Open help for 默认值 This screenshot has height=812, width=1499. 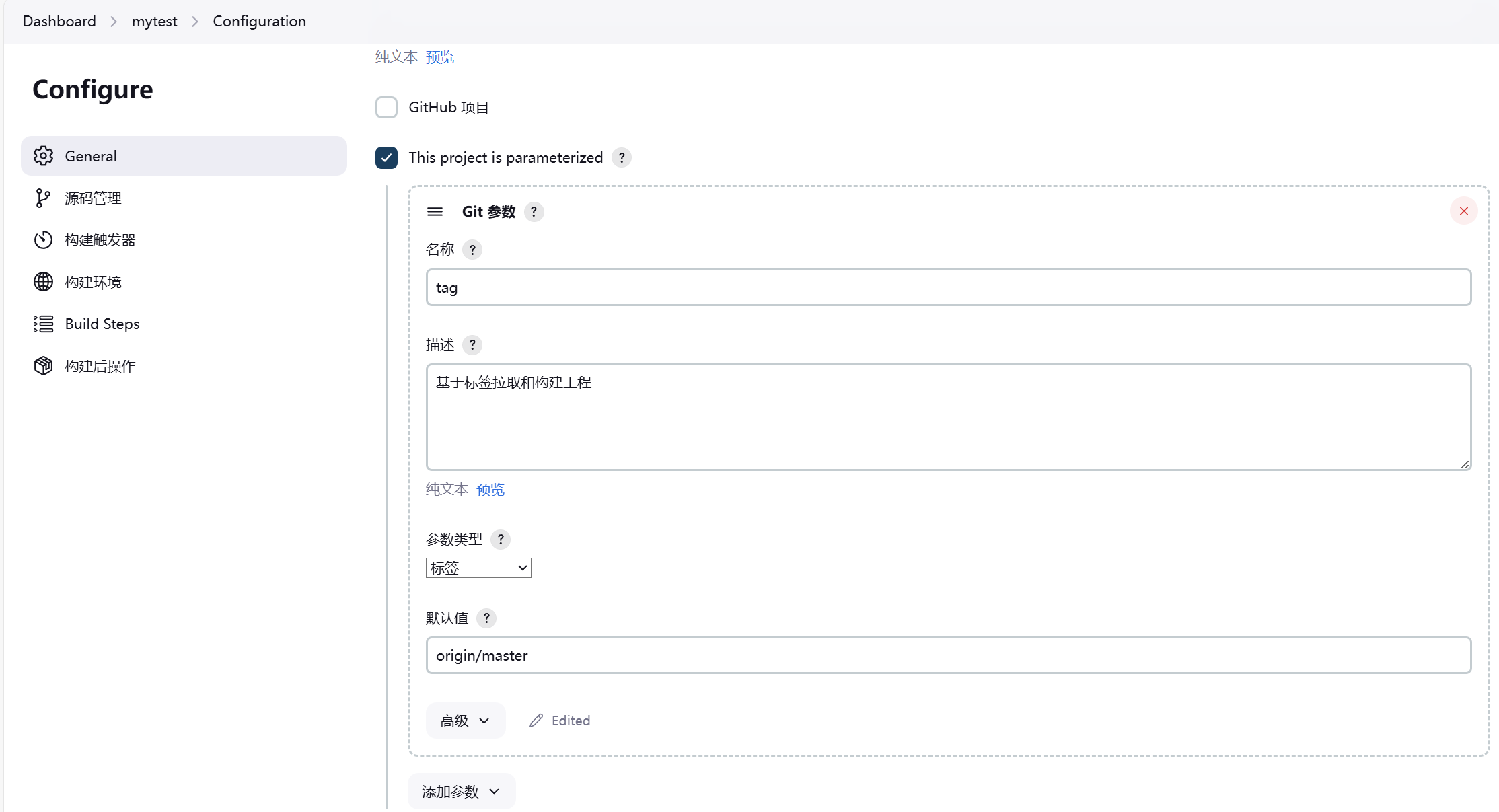click(x=486, y=618)
